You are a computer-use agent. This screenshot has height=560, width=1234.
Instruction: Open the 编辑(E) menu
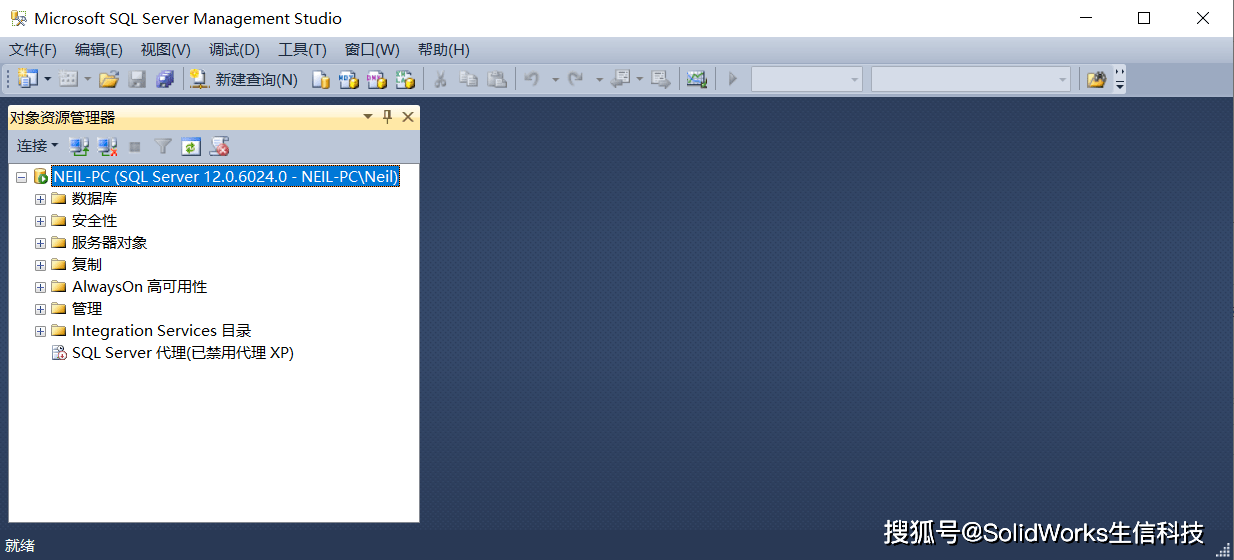[99, 50]
